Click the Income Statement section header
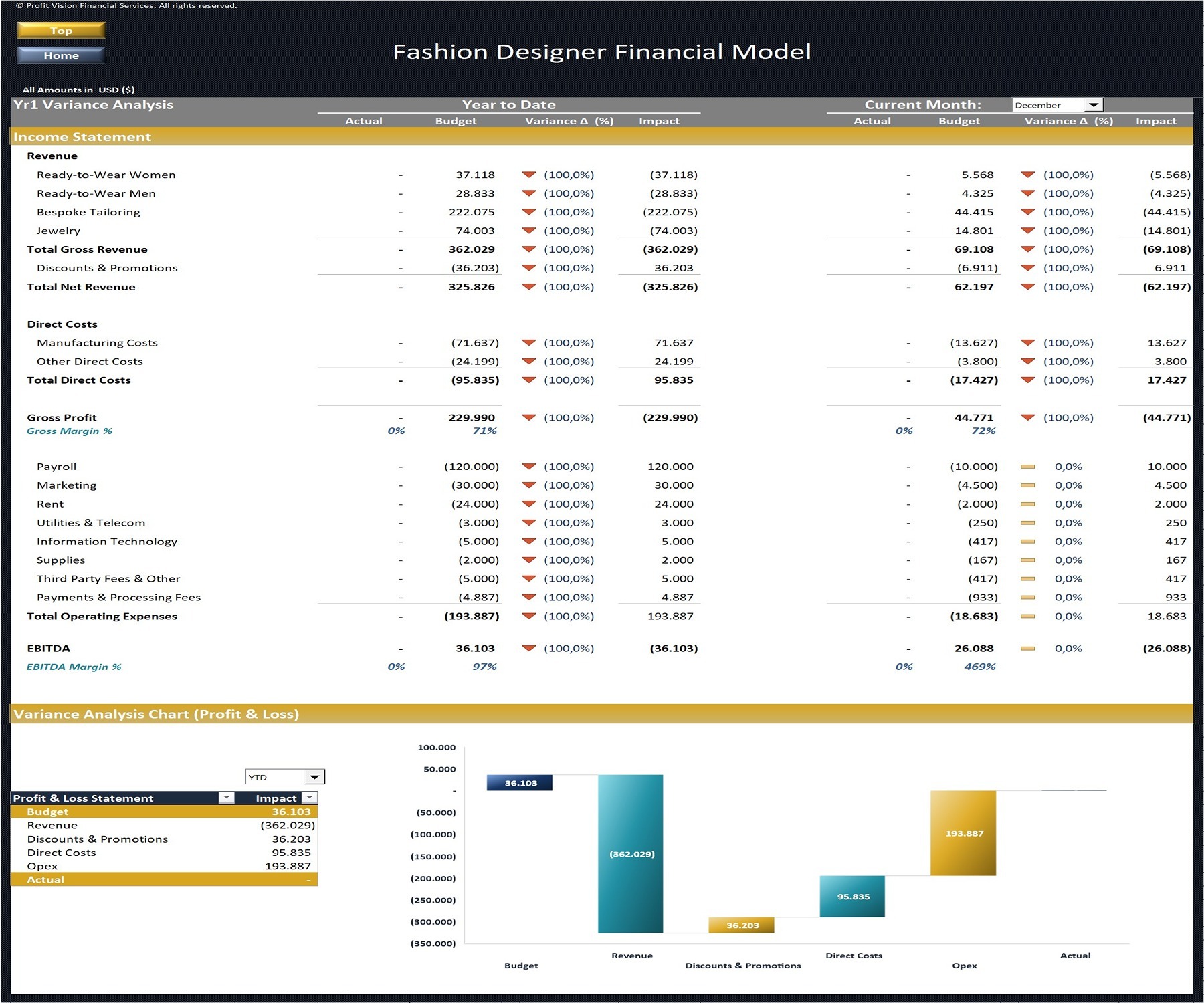 click(x=602, y=136)
